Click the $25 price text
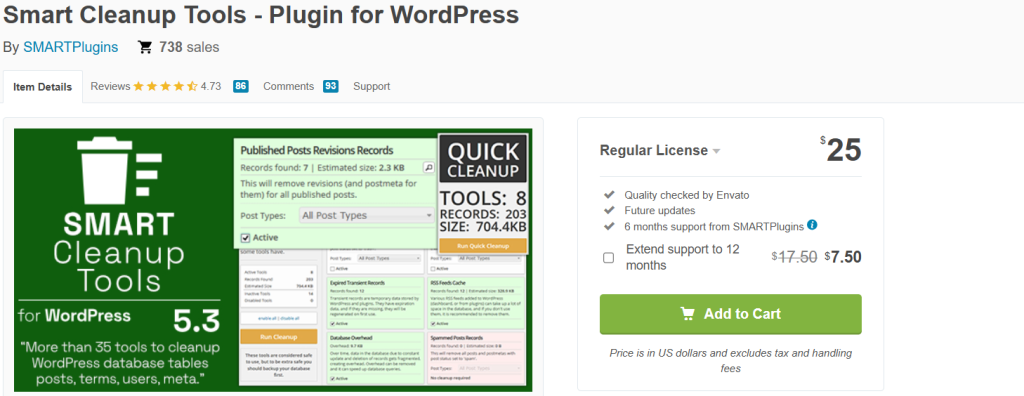The image size is (1024, 396). [841, 150]
